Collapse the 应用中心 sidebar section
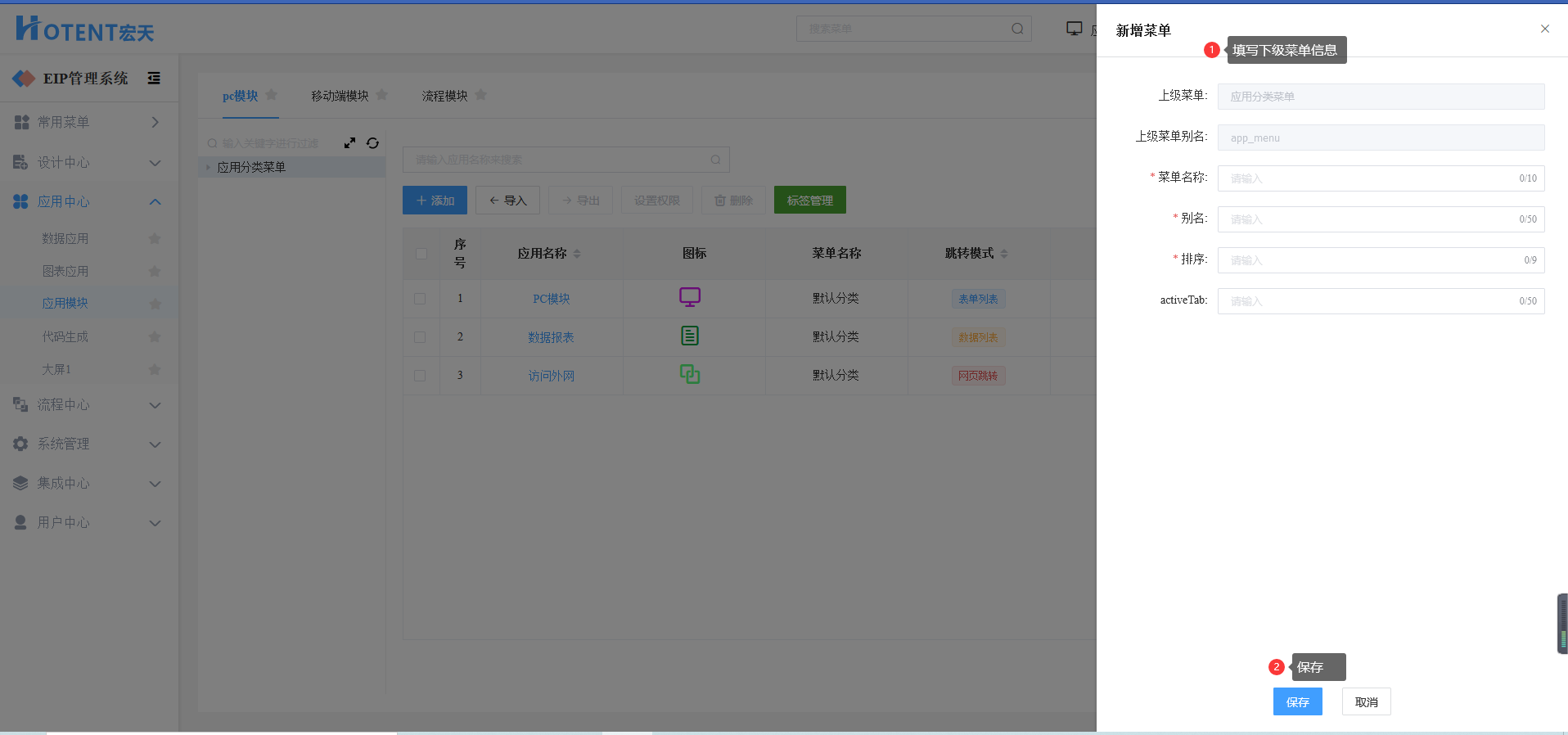Image resolution: width=1568 pixels, height=735 pixels. click(155, 202)
